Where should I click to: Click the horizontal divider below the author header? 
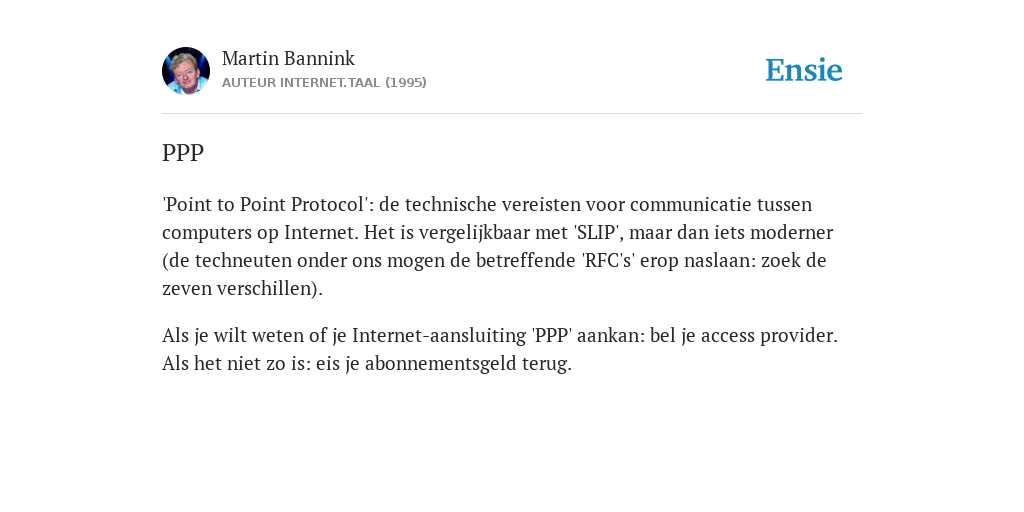(512, 114)
